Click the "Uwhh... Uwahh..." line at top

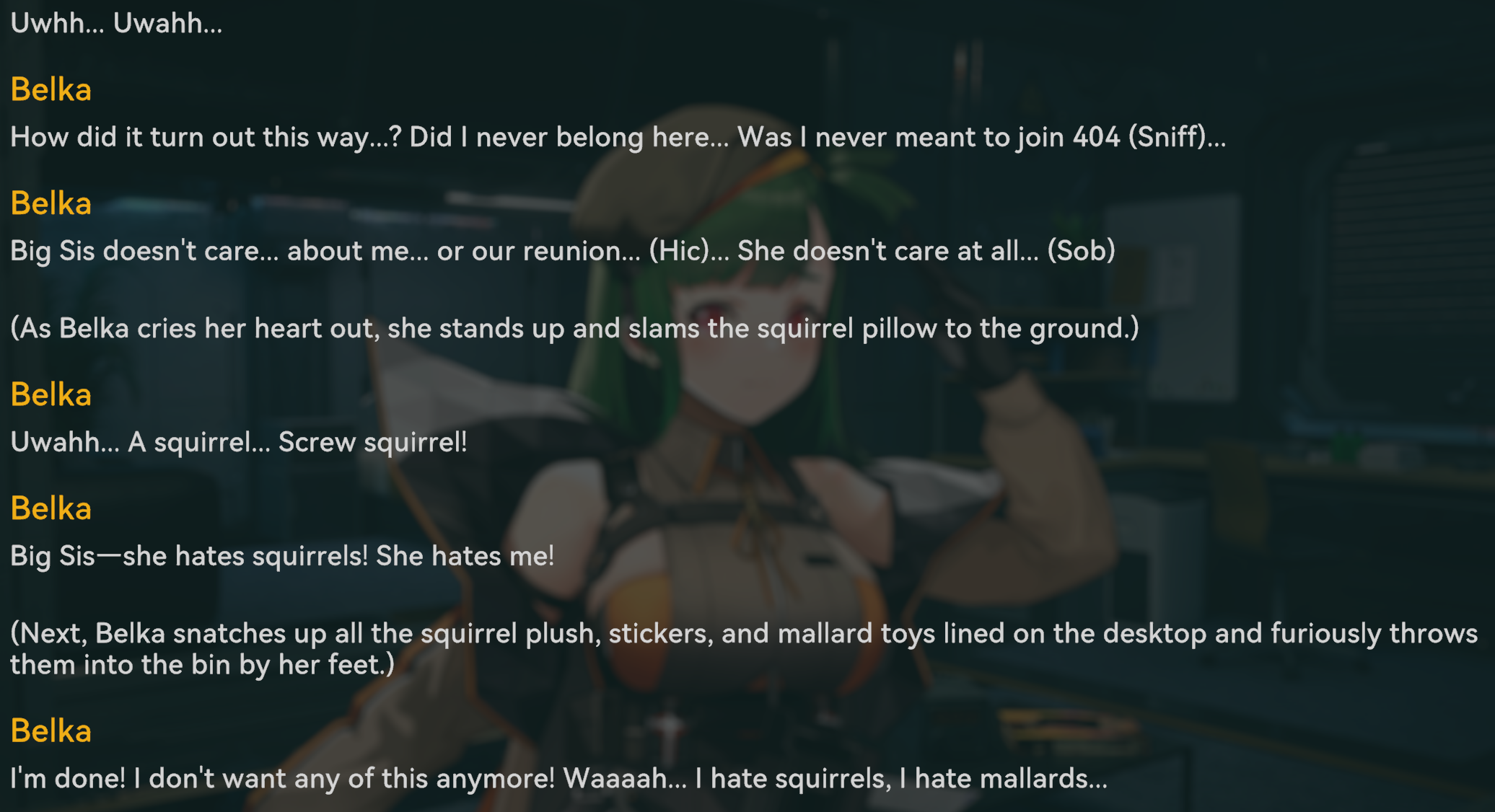pyautogui.click(x=116, y=23)
